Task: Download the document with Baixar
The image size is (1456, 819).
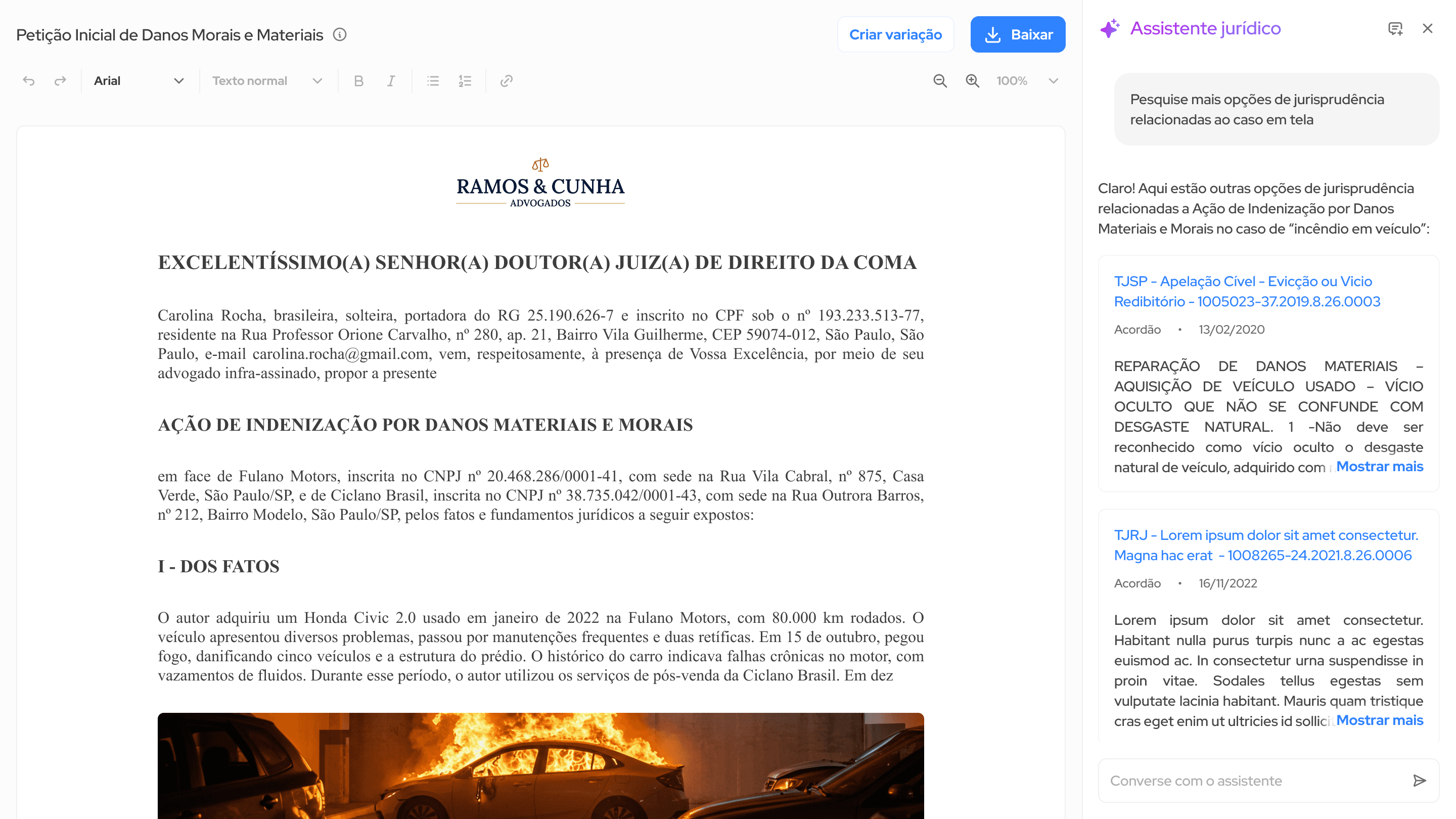Action: pos(1018,34)
